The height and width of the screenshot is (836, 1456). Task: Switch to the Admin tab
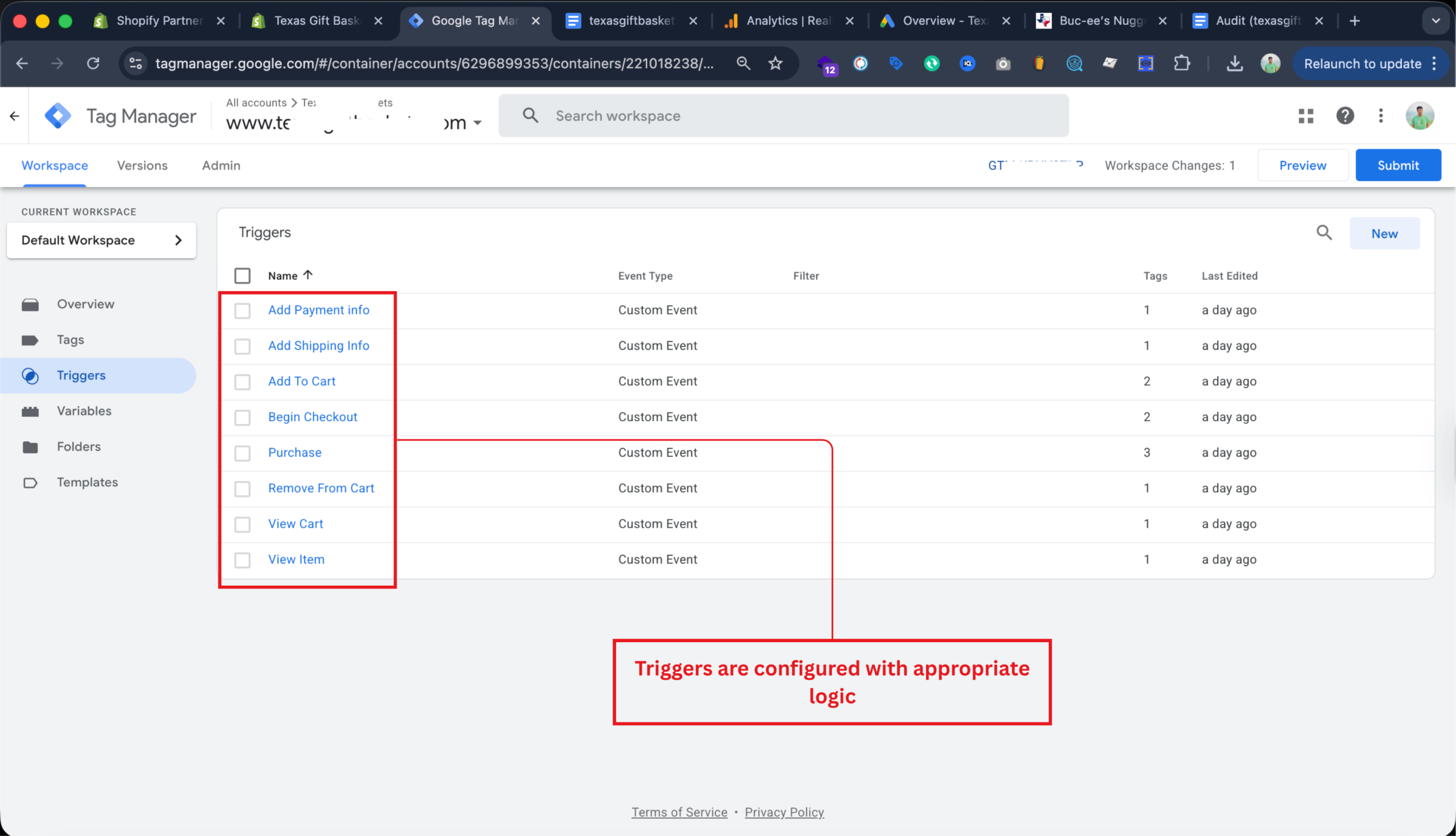pyautogui.click(x=221, y=166)
